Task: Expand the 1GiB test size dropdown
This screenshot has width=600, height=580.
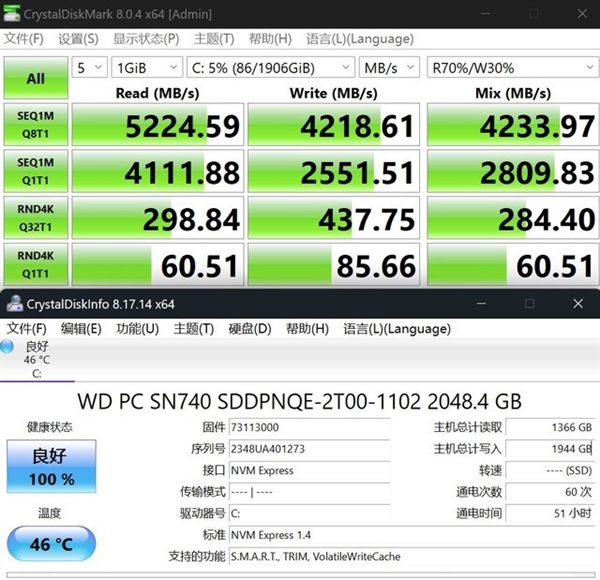Action: [146, 68]
